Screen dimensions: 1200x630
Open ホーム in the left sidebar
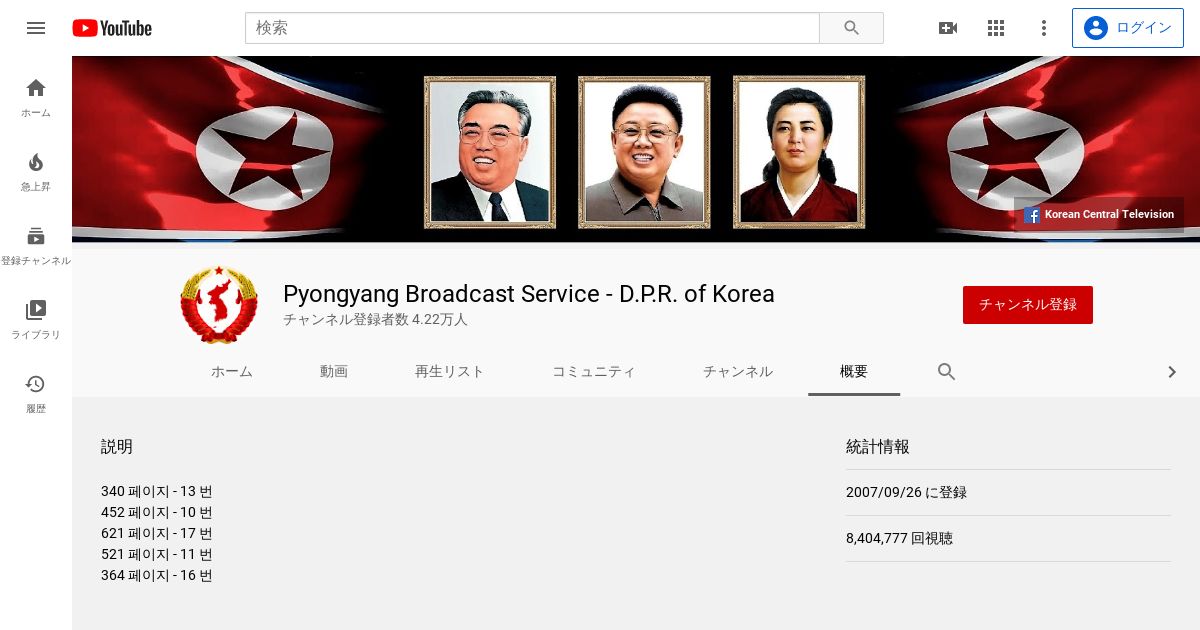coord(36,98)
